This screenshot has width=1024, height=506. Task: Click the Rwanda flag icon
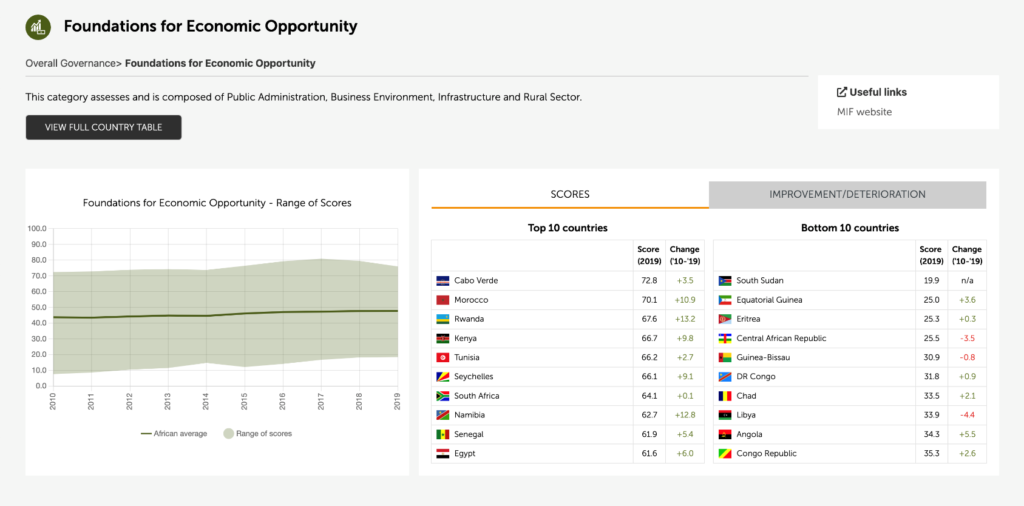tap(442, 319)
